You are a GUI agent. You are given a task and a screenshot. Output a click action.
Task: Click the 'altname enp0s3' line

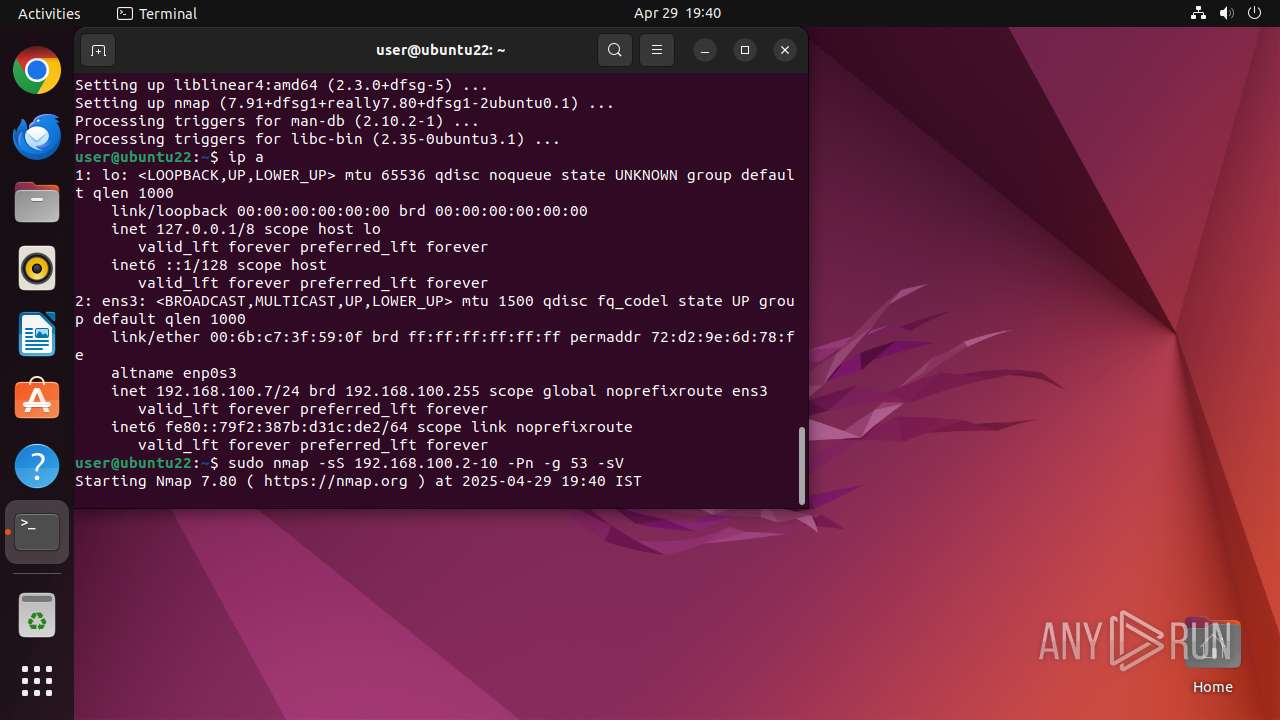174,373
